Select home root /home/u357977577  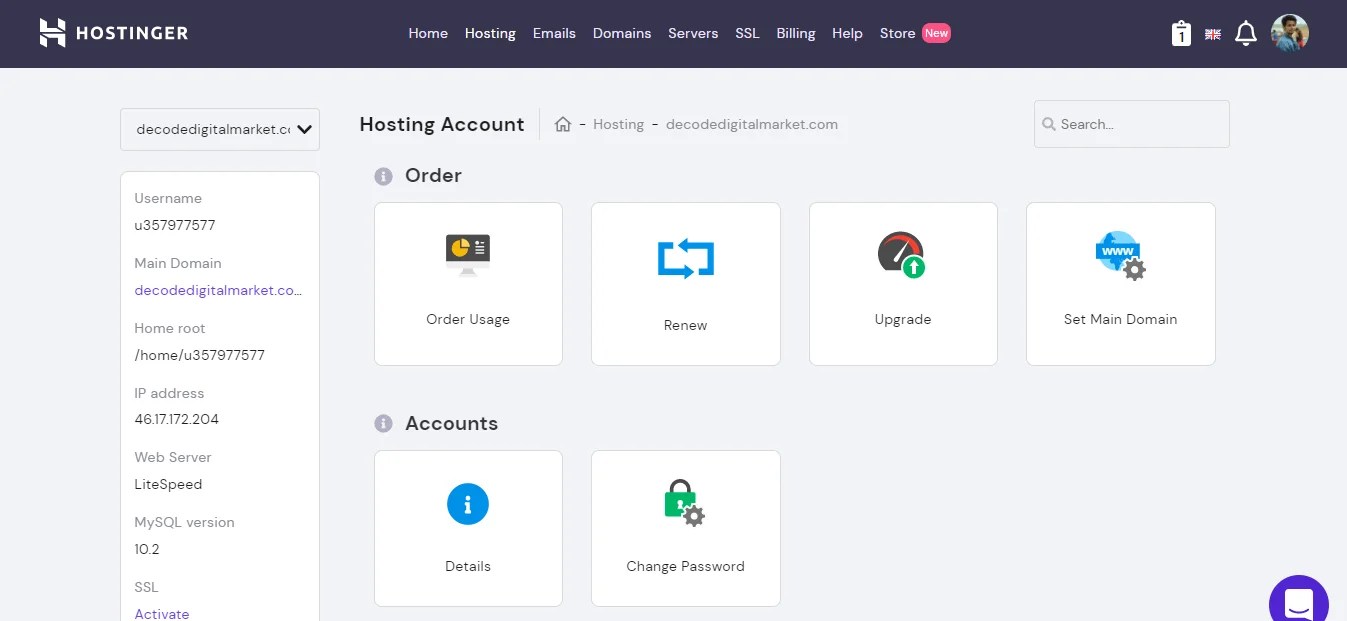pos(200,355)
